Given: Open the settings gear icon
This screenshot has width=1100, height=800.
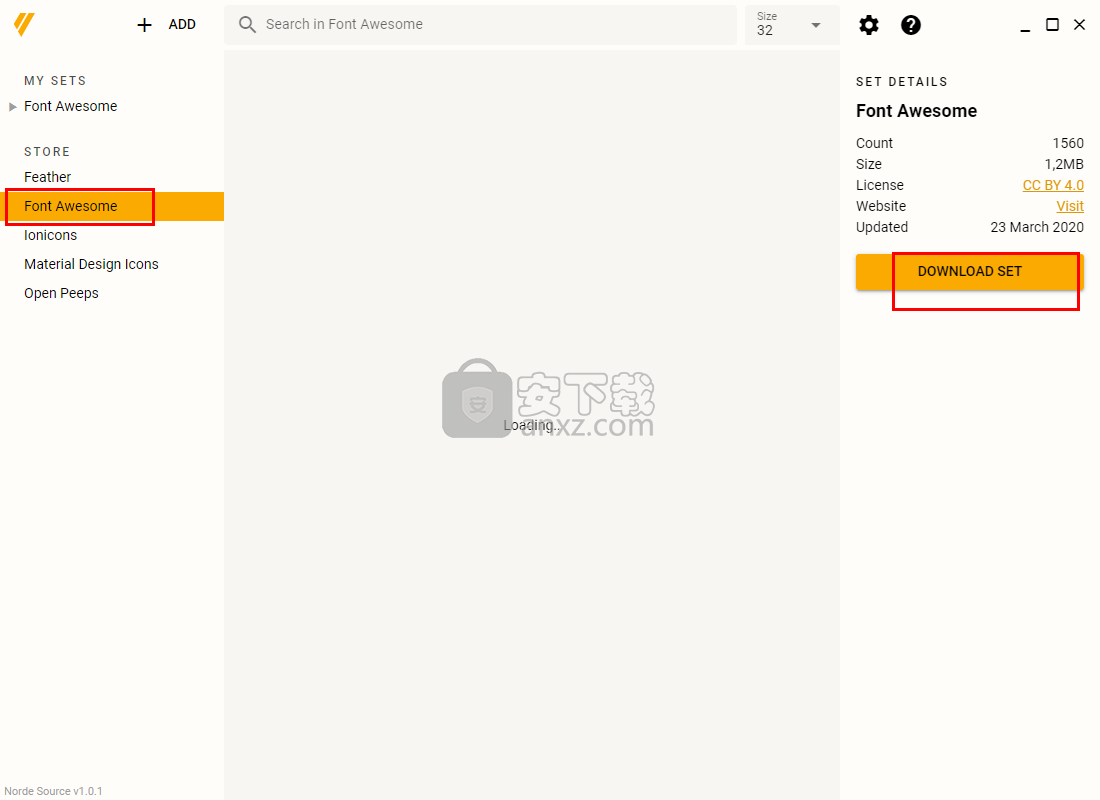Looking at the screenshot, I should pyautogui.click(x=868, y=25).
